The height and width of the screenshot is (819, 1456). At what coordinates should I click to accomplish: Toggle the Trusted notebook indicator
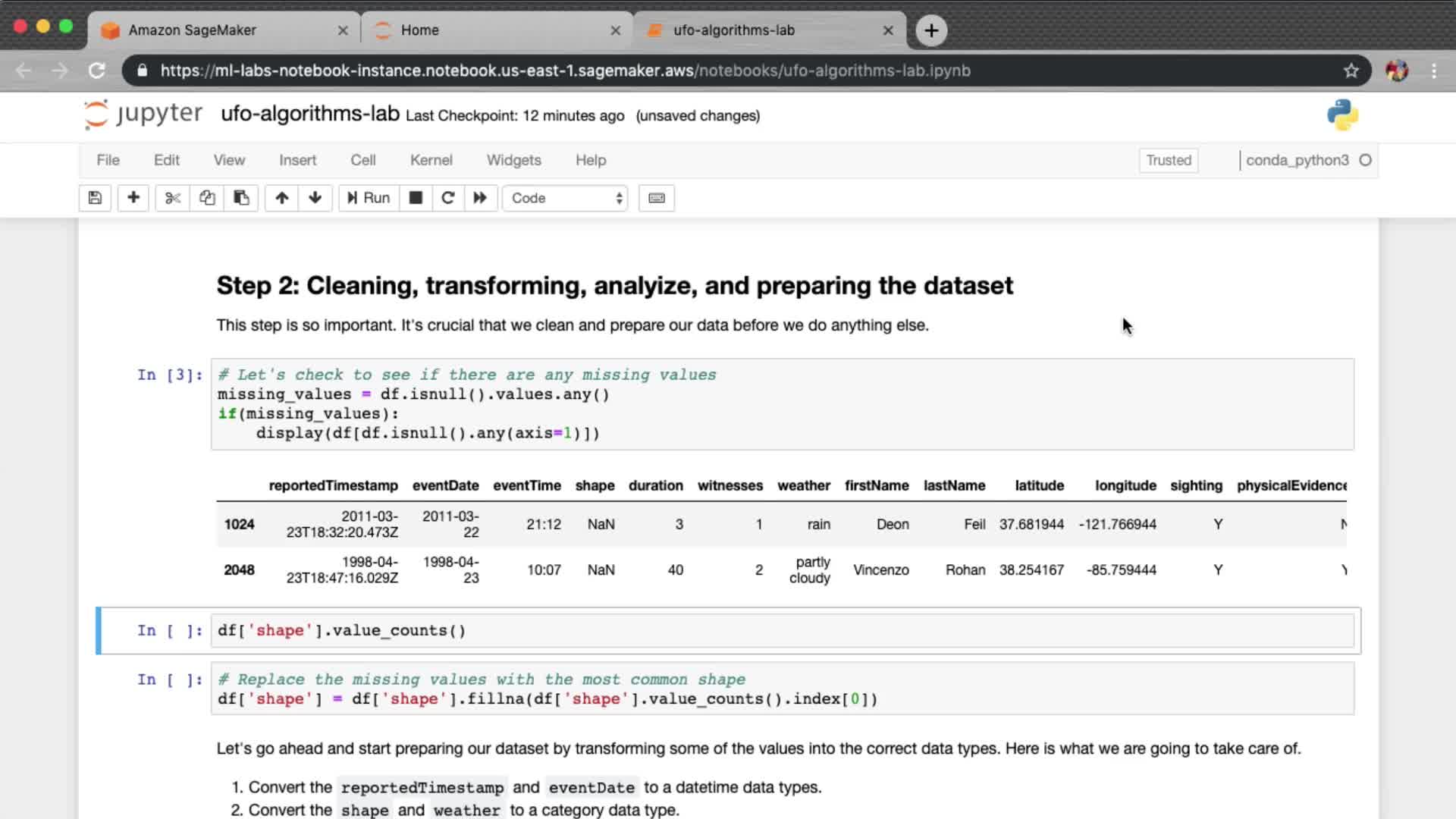click(1168, 160)
